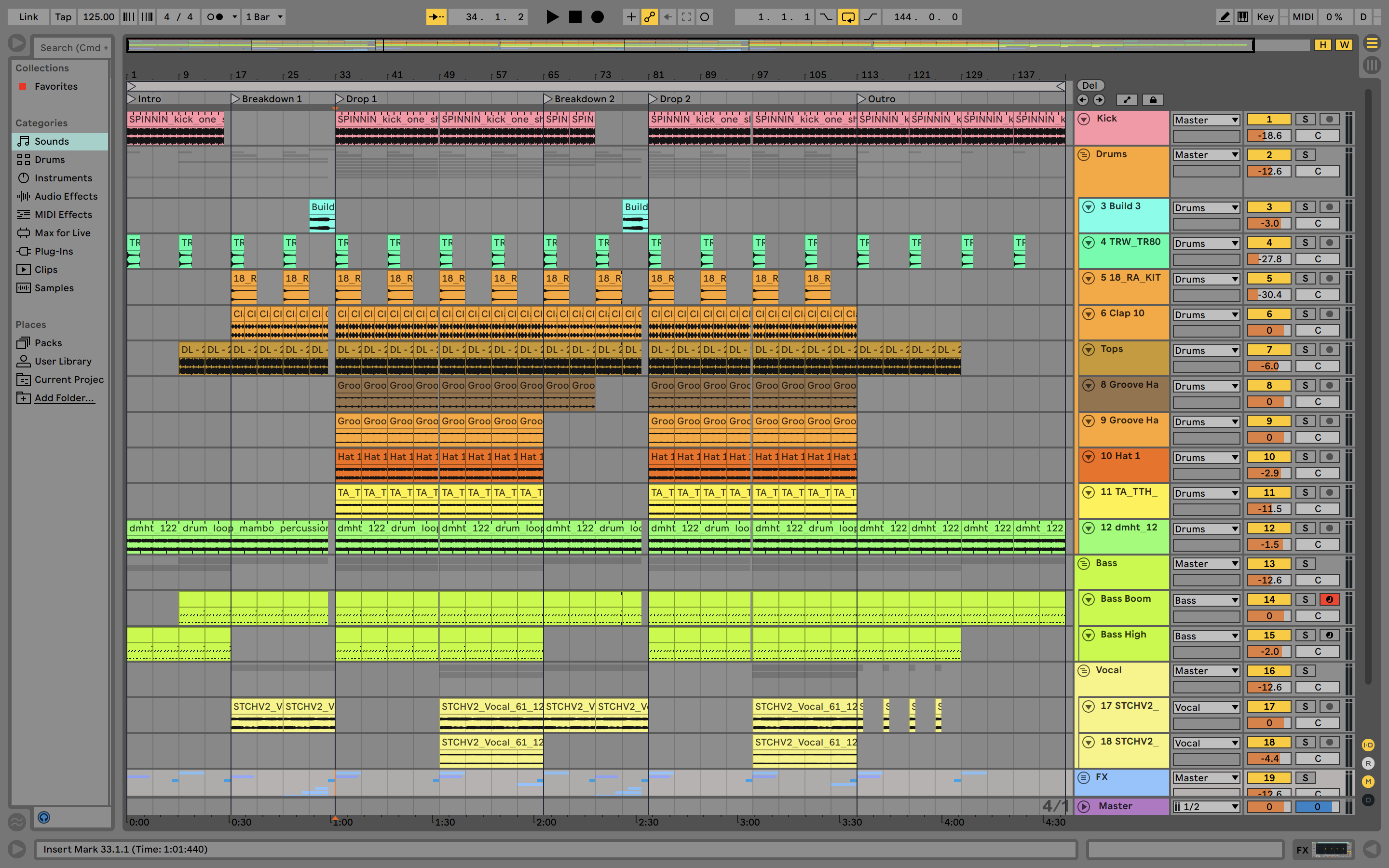Disarm the Bass Boom record button
The image size is (1389, 868).
coord(1329,600)
